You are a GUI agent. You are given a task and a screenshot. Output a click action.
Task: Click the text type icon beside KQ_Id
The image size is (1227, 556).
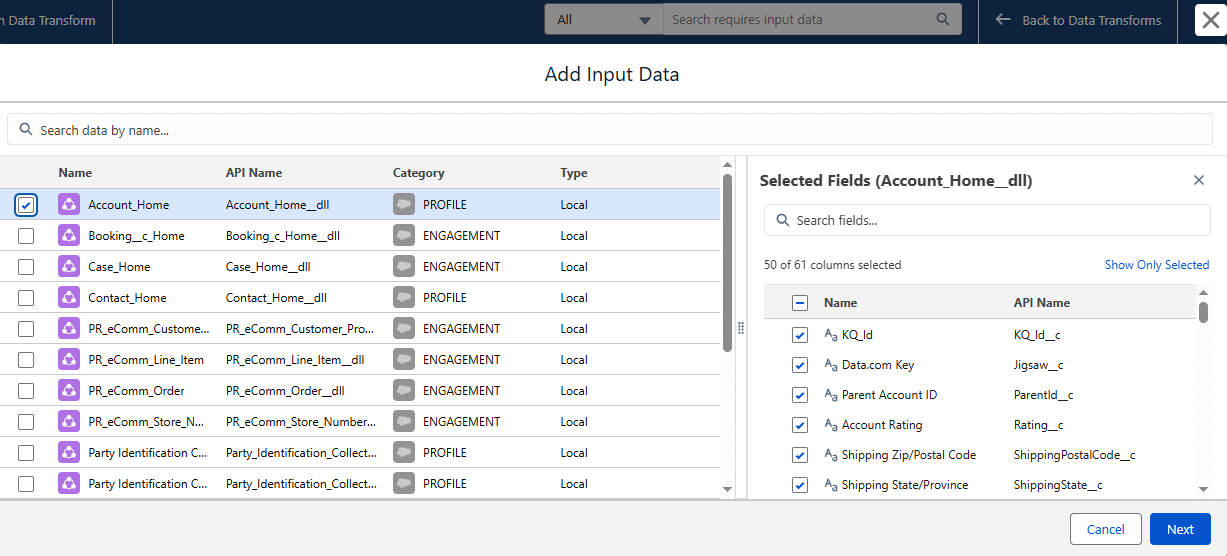(x=830, y=335)
